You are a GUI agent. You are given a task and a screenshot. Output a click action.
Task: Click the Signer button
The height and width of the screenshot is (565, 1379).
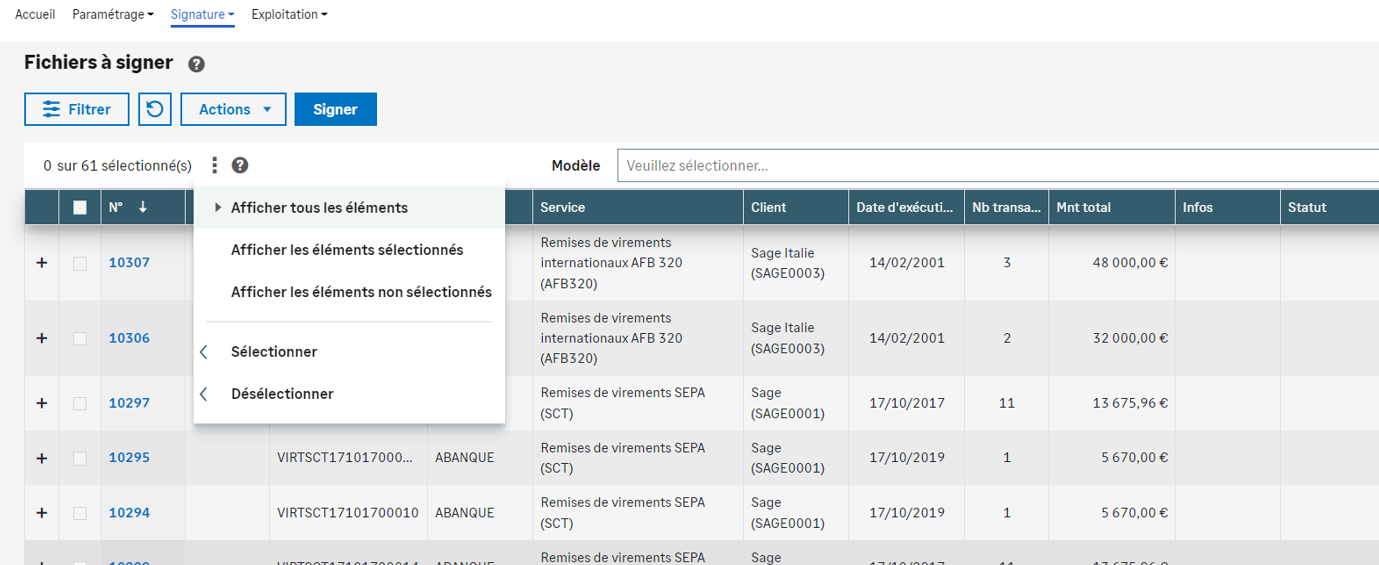pos(335,109)
